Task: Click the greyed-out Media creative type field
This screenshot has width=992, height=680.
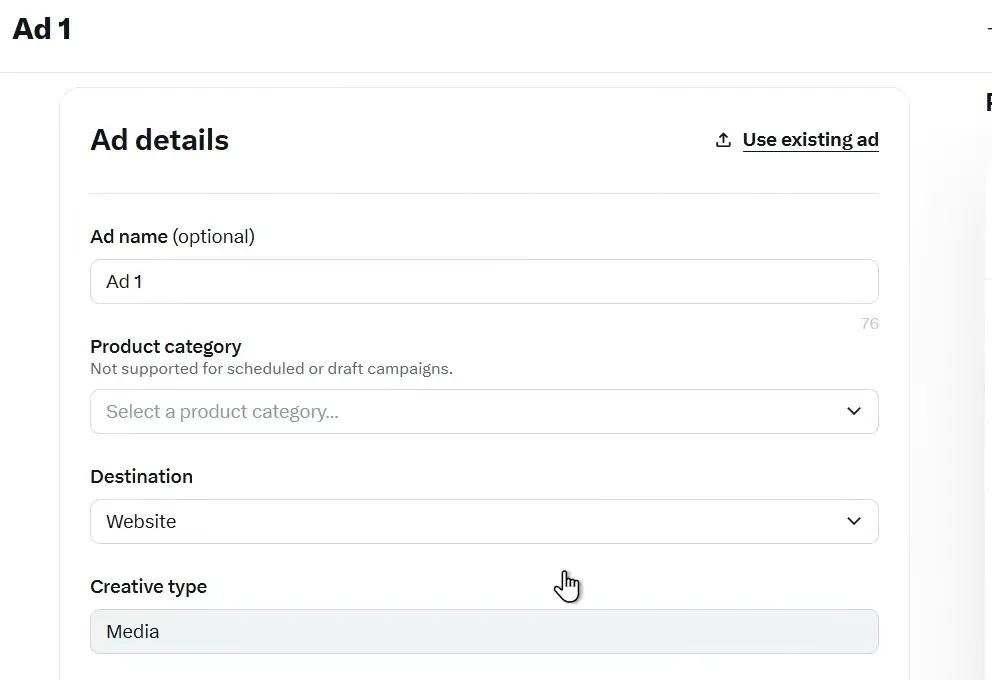Action: [x=484, y=632]
